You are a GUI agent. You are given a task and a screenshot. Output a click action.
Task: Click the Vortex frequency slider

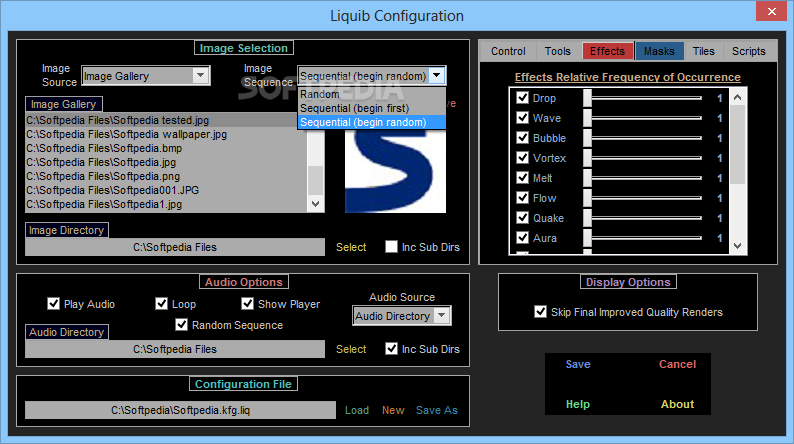point(643,157)
